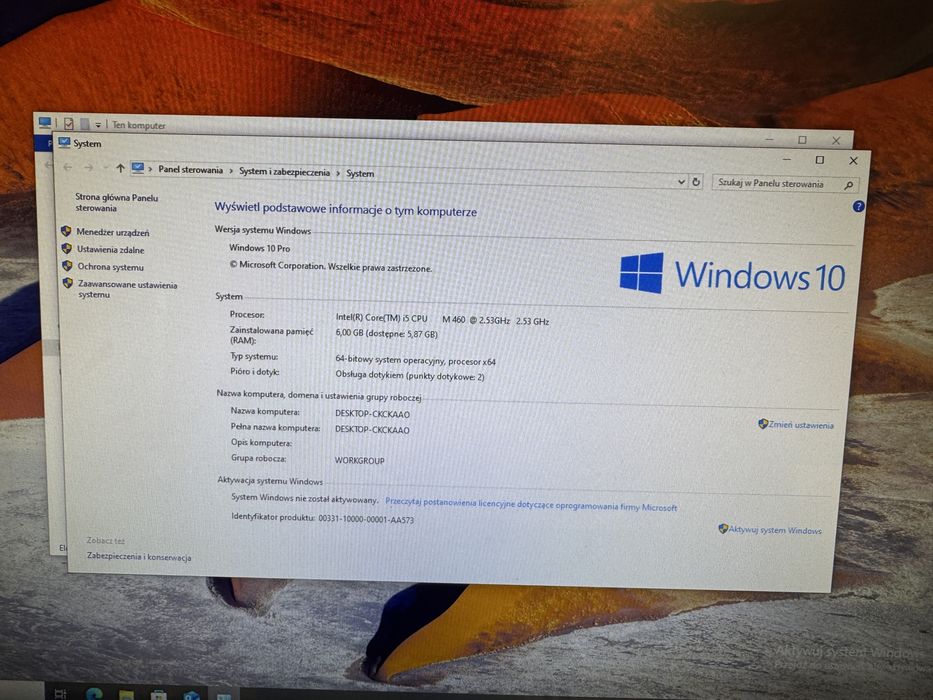Click computer icon in Ten komputer title bar

(x=45, y=123)
